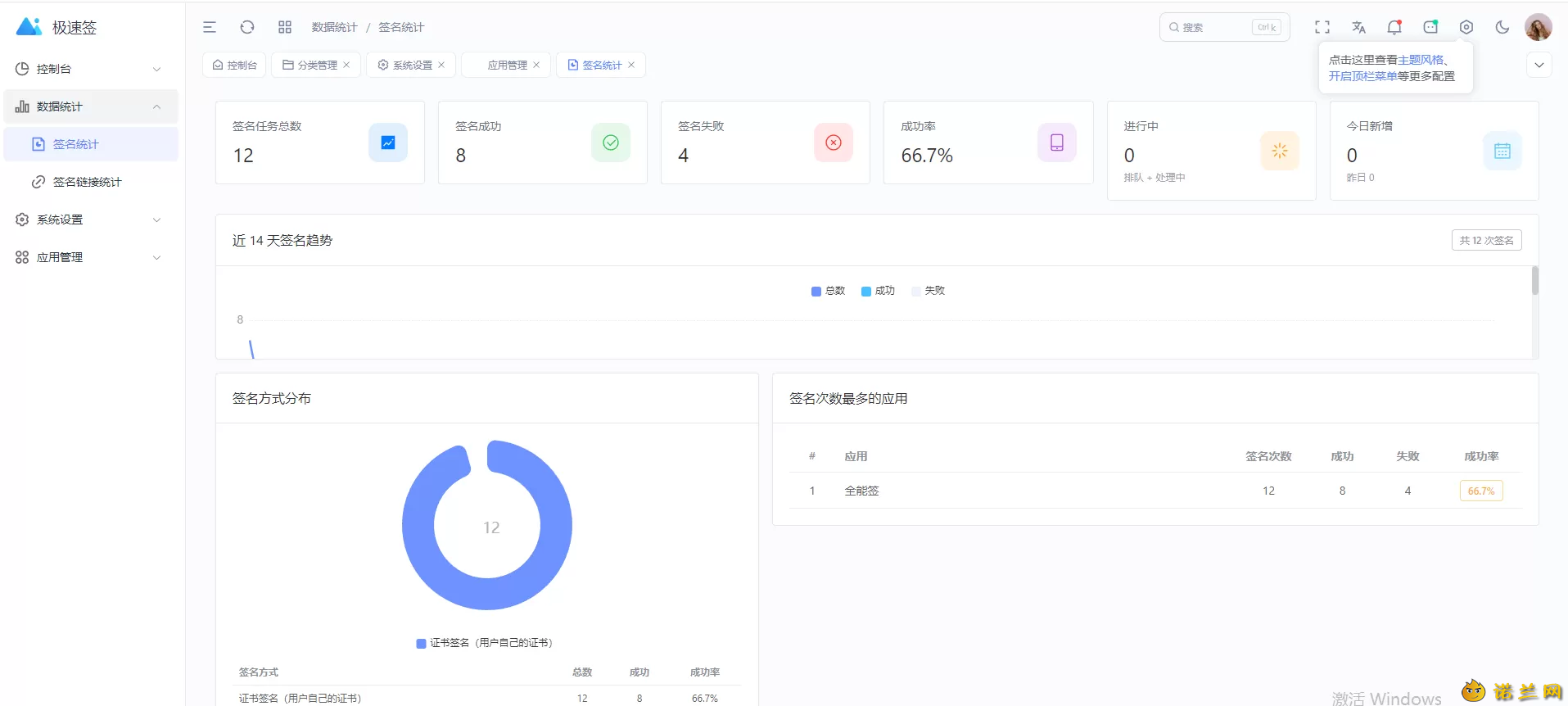Click the 成功 legend color swatch
This screenshot has height=706, width=1568.
pyautogui.click(x=866, y=292)
